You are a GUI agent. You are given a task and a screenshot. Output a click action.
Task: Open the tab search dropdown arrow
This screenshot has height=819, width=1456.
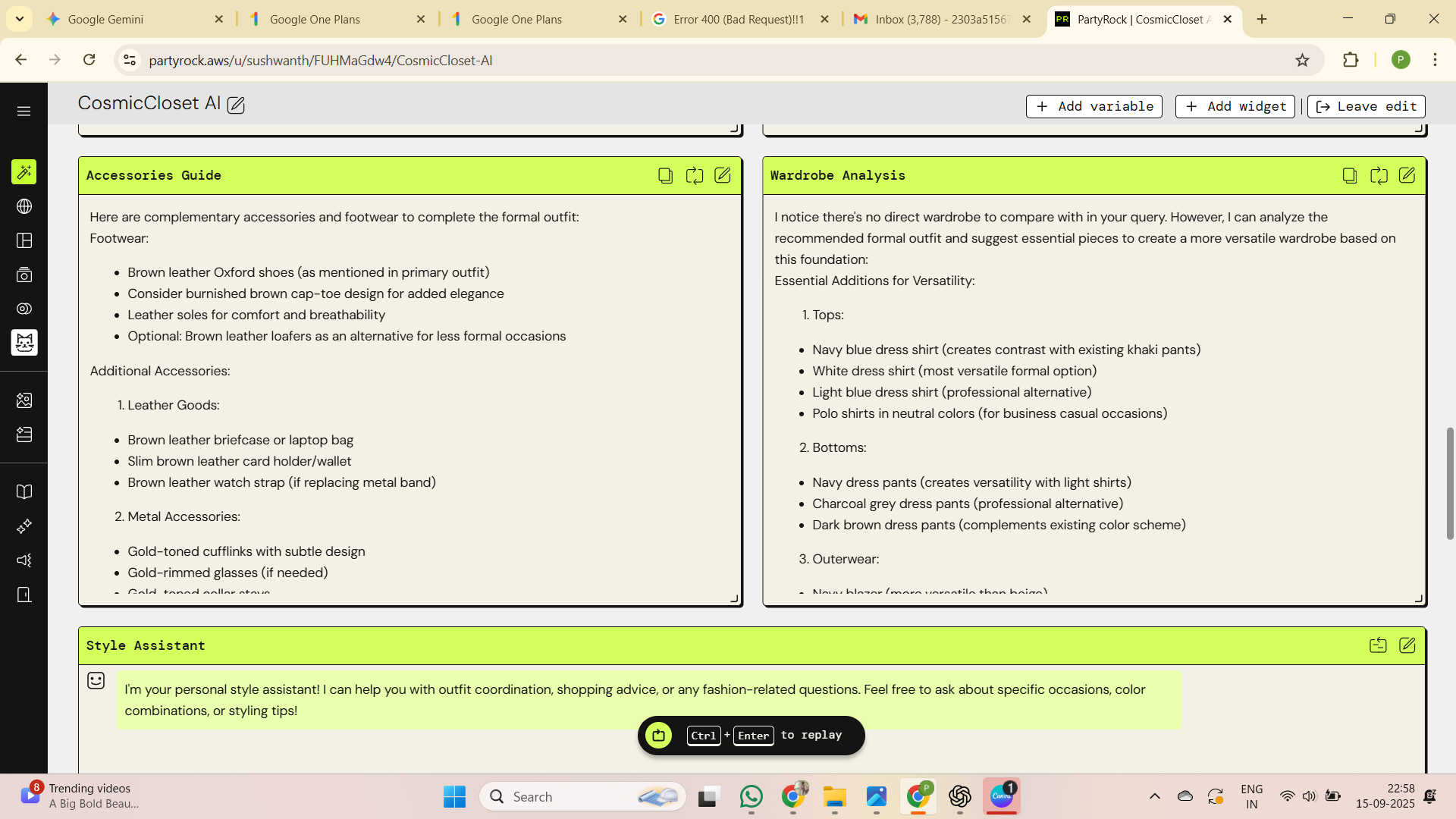click(20, 19)
